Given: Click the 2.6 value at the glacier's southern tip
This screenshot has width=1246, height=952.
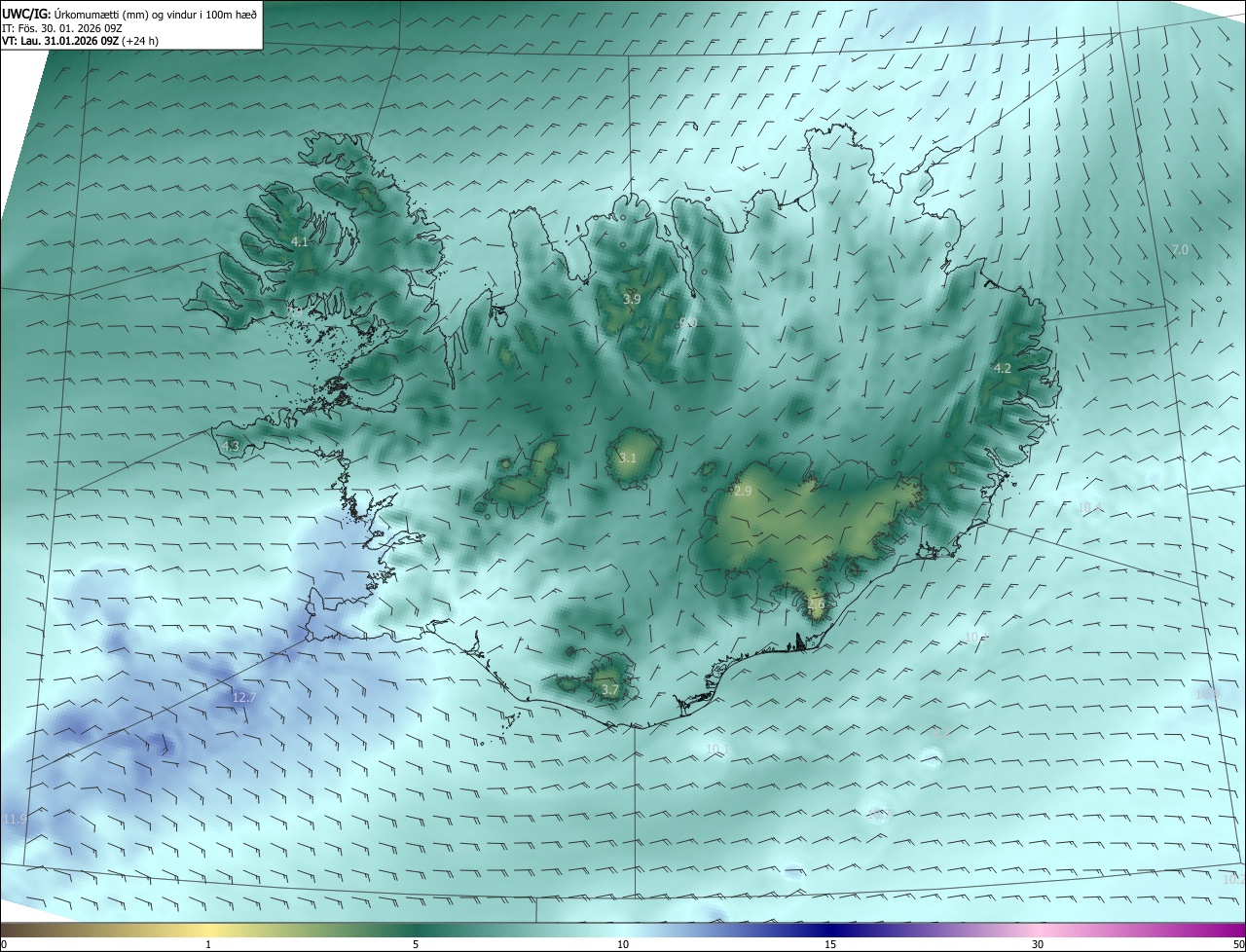Looking at the screenshot, I should click(x=816, y=604).
